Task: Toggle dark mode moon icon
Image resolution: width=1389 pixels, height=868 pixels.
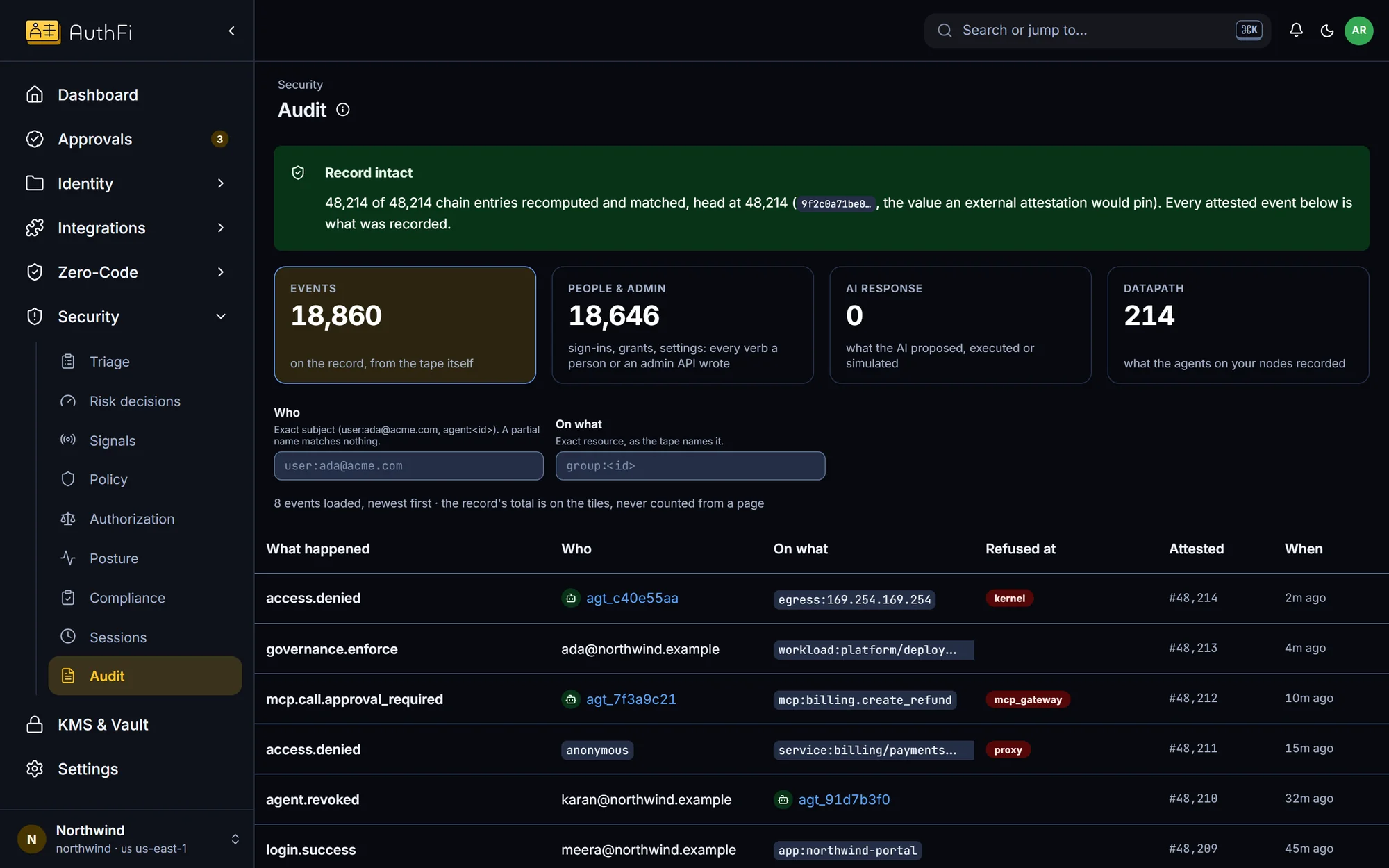Action: pos(1326,31)
